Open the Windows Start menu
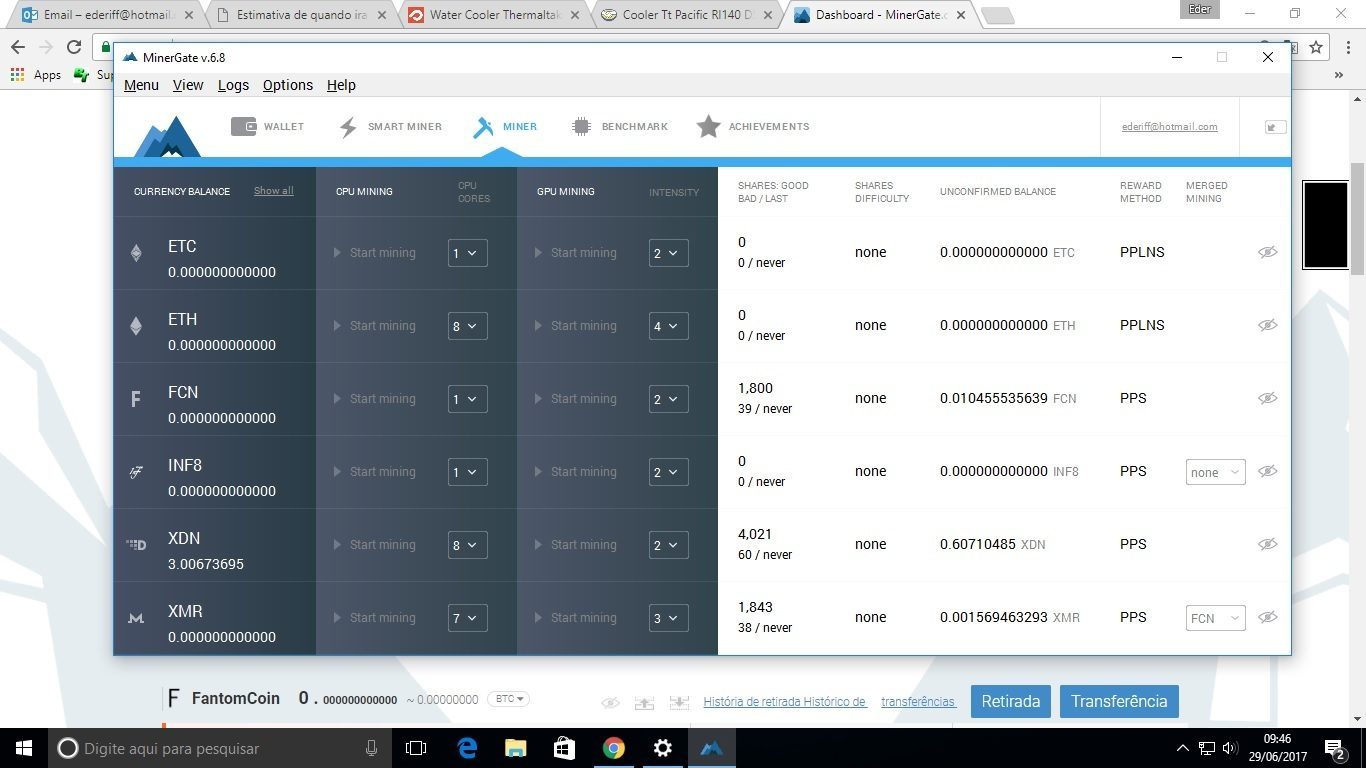 (23, 748)
